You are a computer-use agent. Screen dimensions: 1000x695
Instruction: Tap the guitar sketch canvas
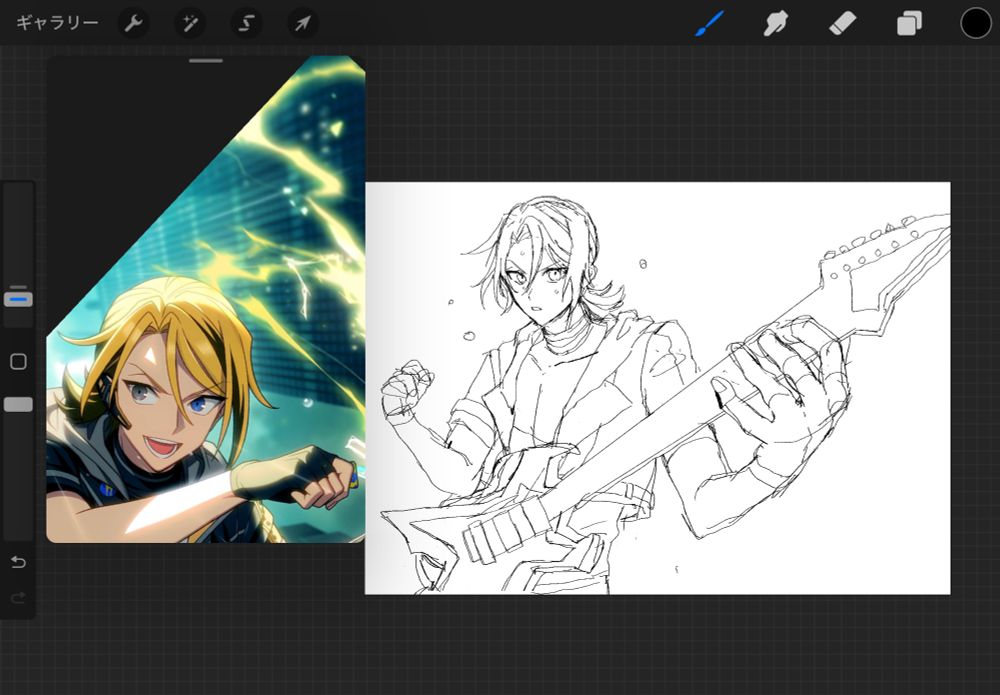pos(658,388)
